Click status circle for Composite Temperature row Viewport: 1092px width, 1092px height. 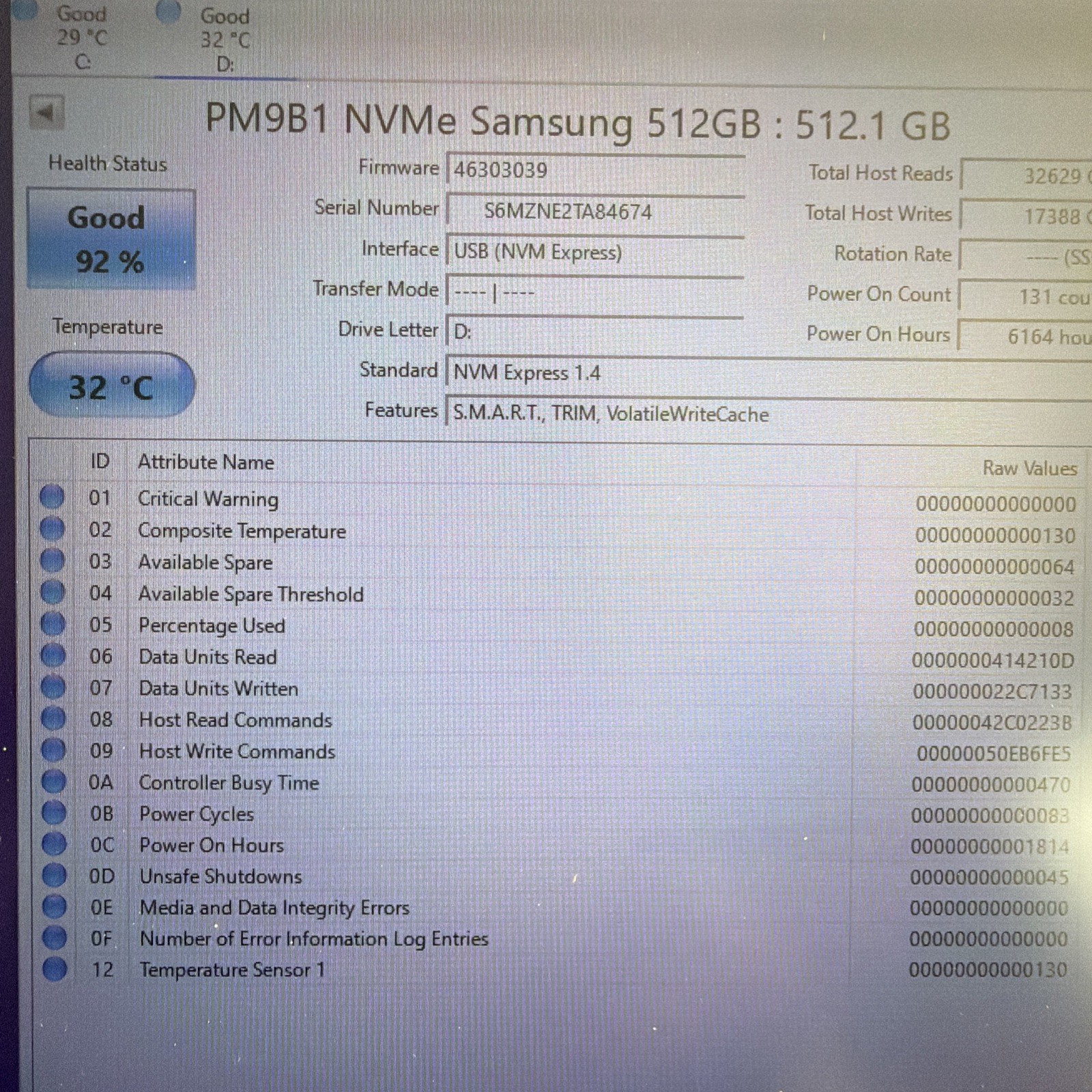52,529
